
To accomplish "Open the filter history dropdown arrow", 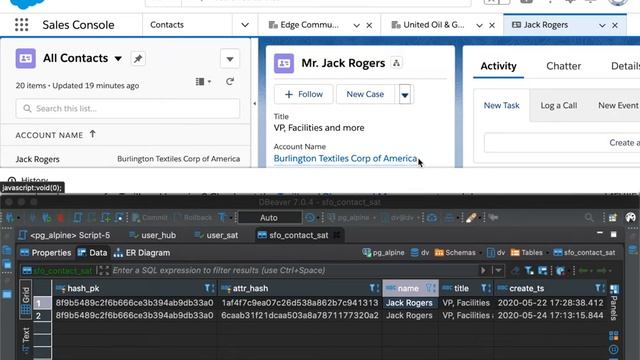I will [498, 270].
